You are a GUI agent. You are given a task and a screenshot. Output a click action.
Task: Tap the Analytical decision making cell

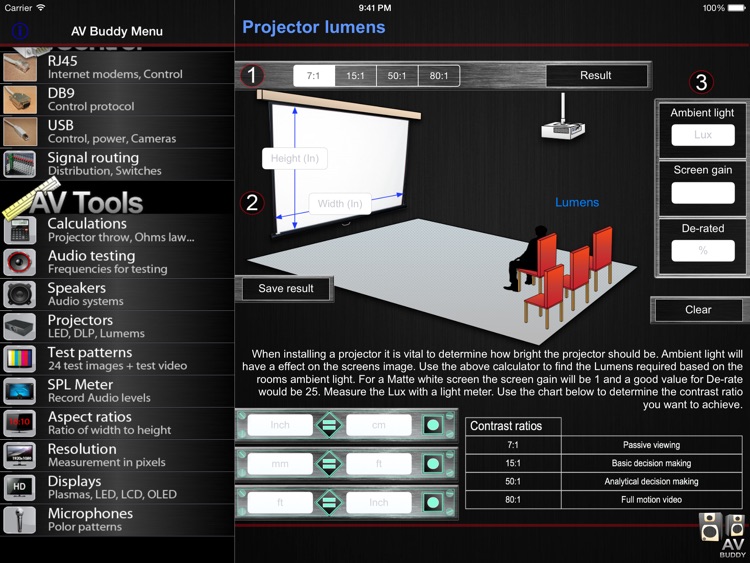tap(651, 481)
